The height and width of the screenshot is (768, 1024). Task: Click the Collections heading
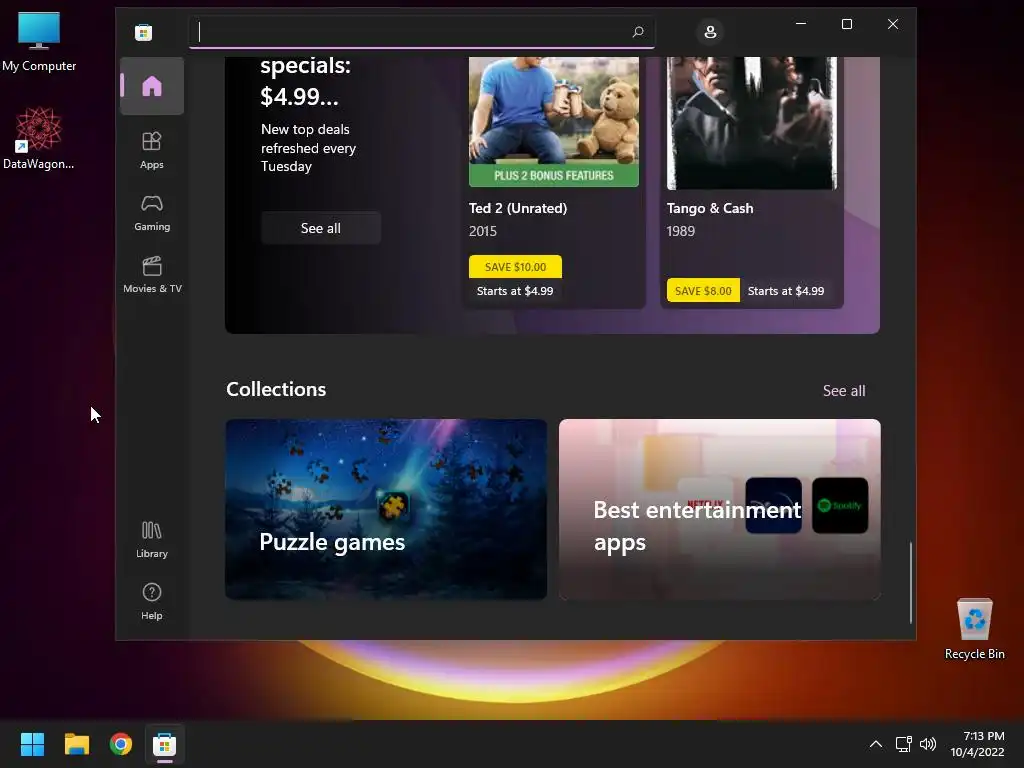[276, 389]
